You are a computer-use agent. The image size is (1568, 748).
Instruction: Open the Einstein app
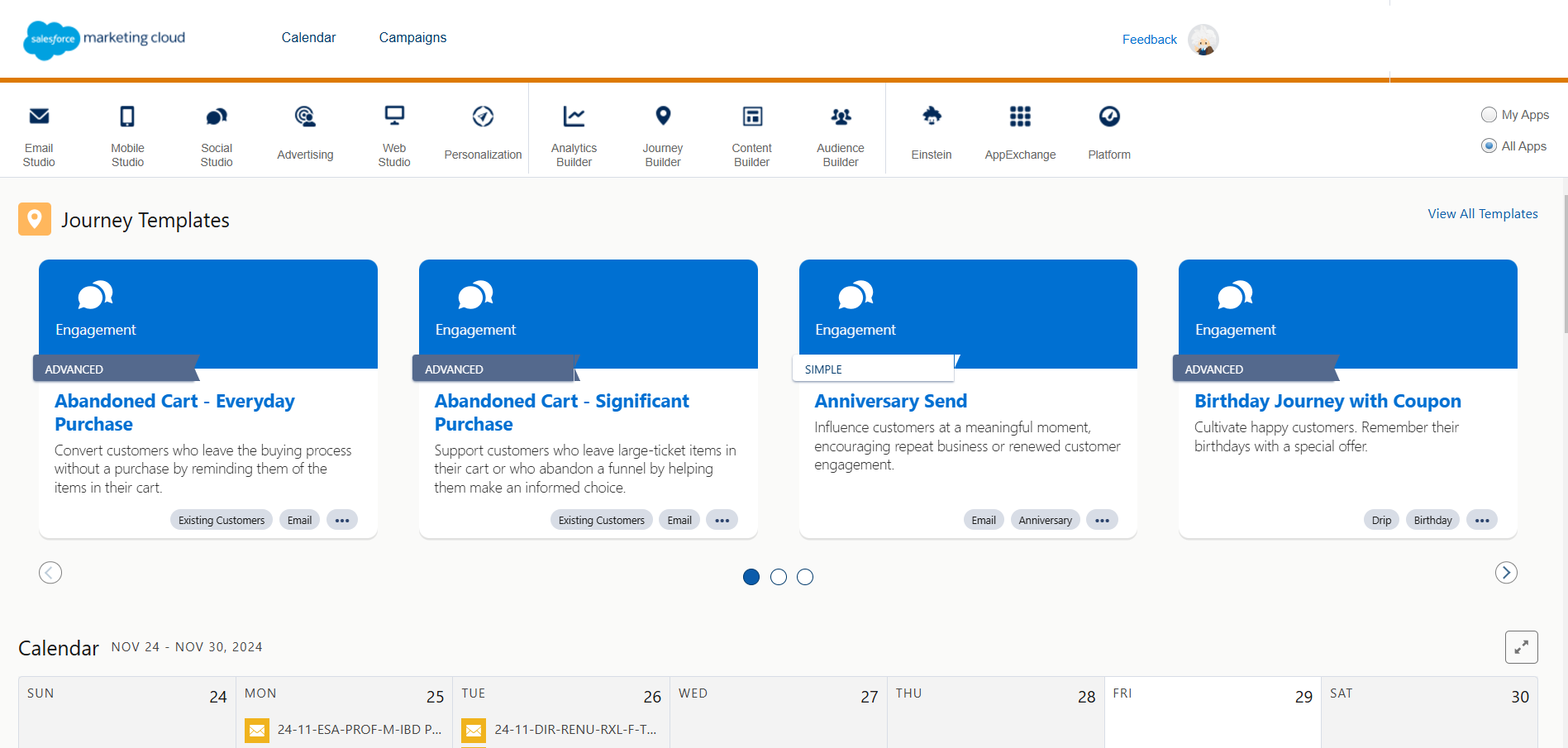[x=932, y=133]
